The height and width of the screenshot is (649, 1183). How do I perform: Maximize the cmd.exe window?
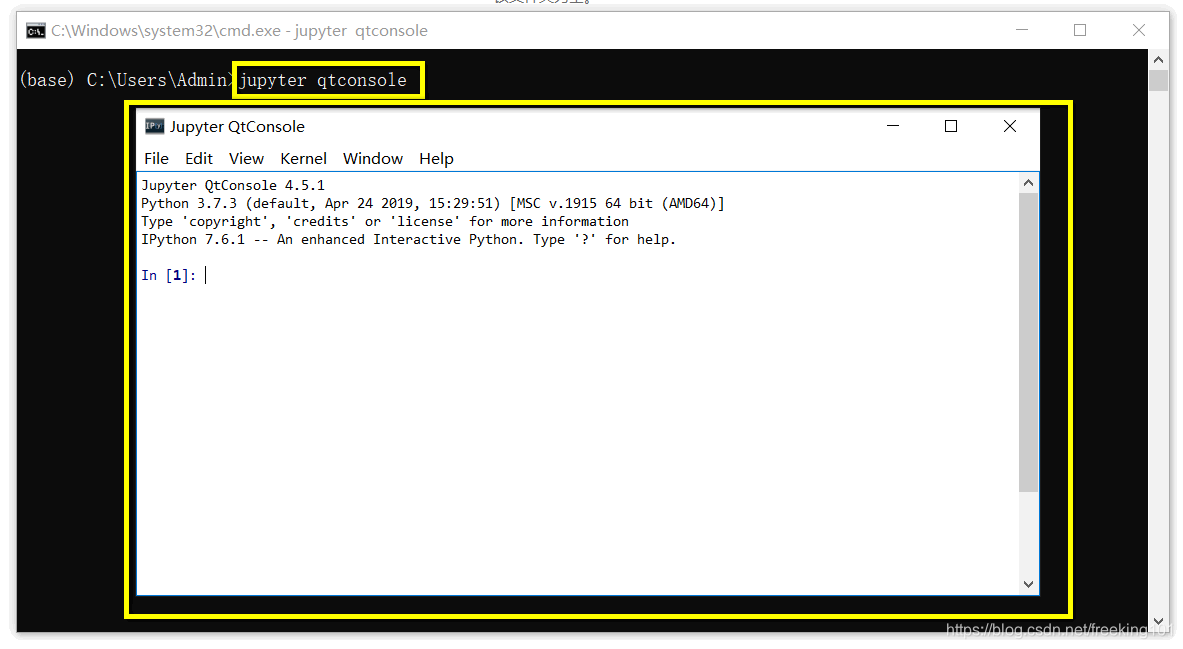coord(1080,30)
